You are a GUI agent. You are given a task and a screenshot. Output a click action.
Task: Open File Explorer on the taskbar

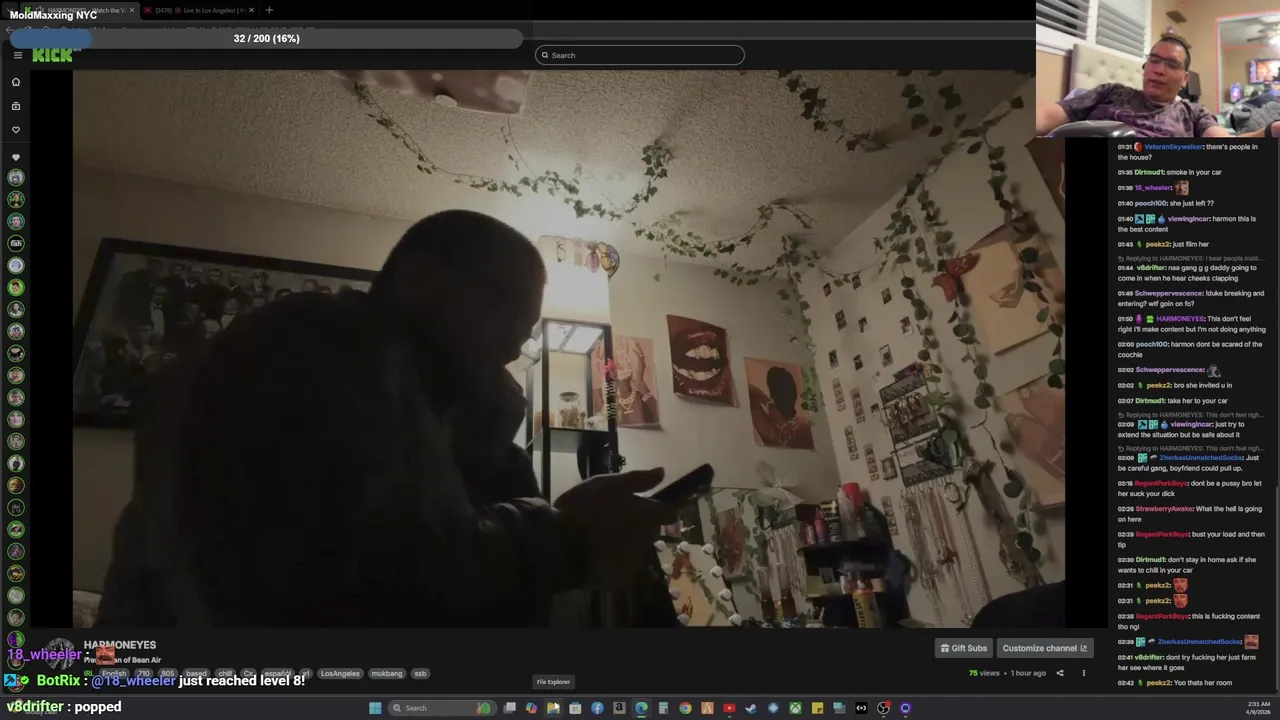pos(553,708)
